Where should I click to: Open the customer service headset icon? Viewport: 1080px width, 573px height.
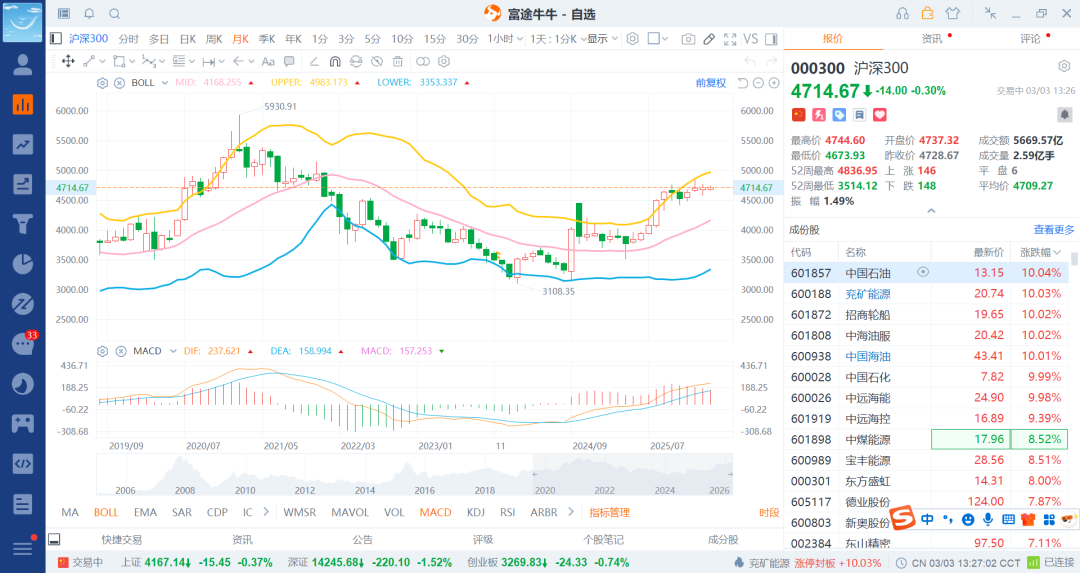903,13
